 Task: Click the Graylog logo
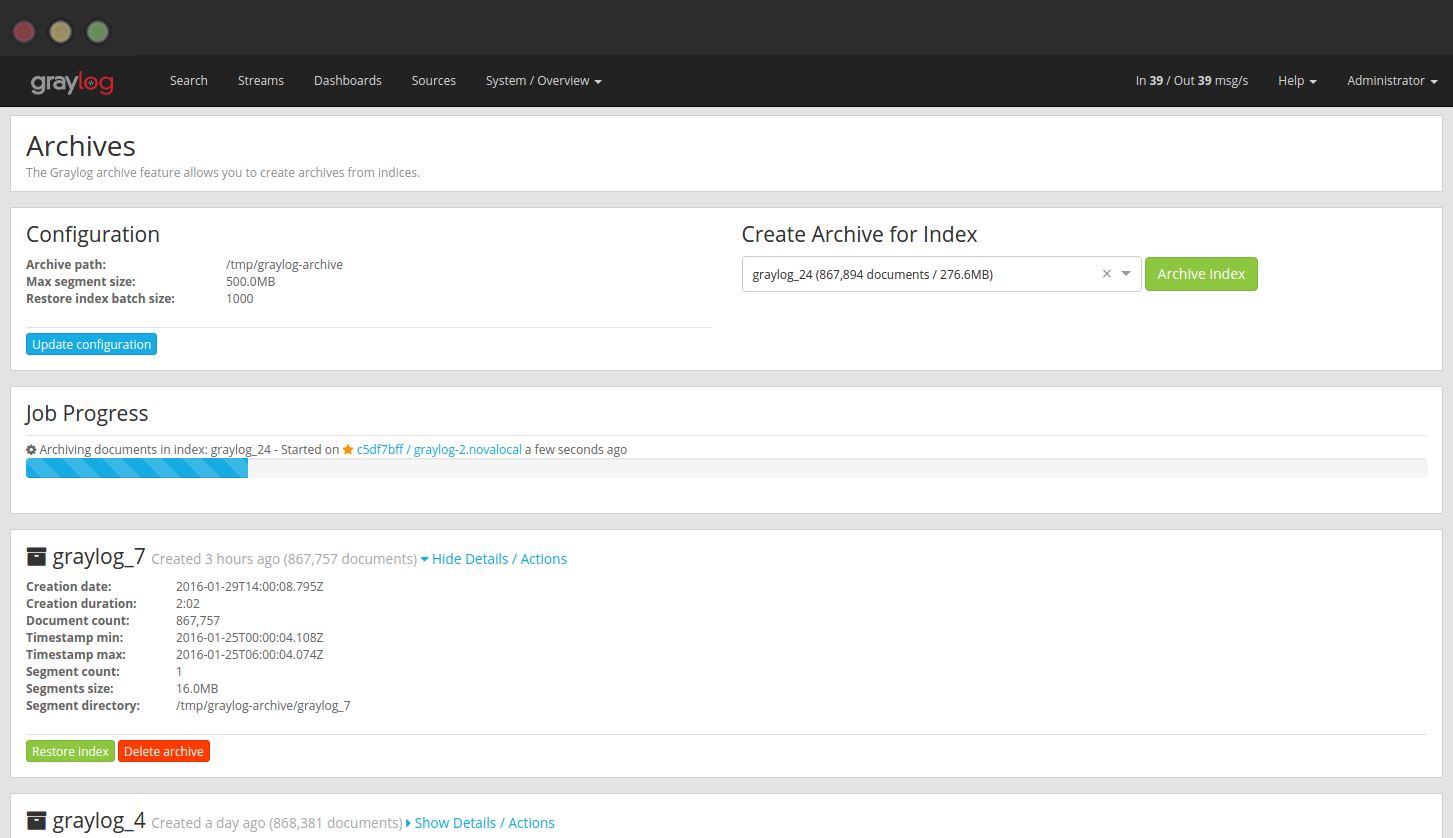72,82
